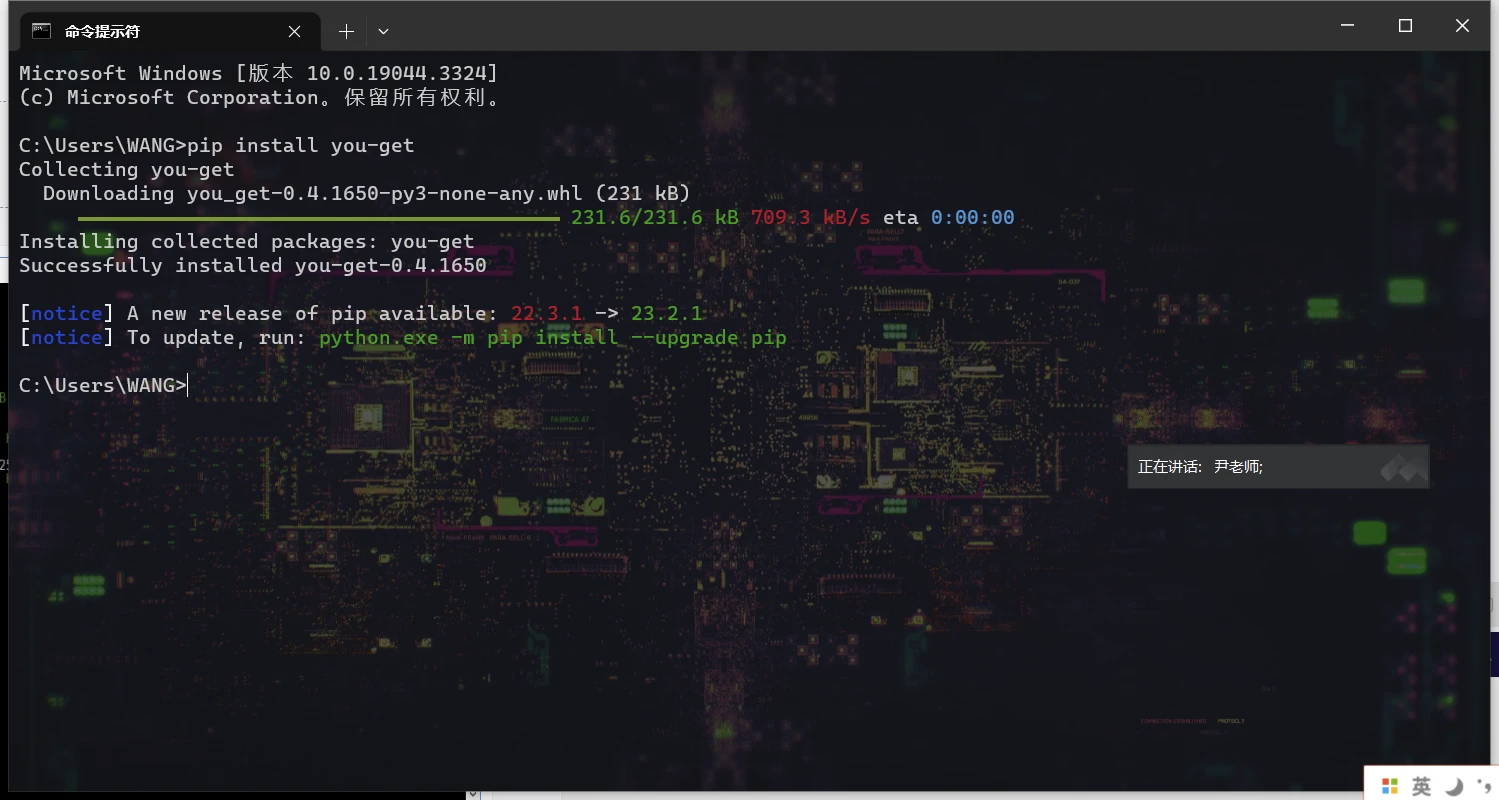Expand the new-tab profile dropdown chevron
Viewport: 1499px width, 800px height.
(383, 31)
